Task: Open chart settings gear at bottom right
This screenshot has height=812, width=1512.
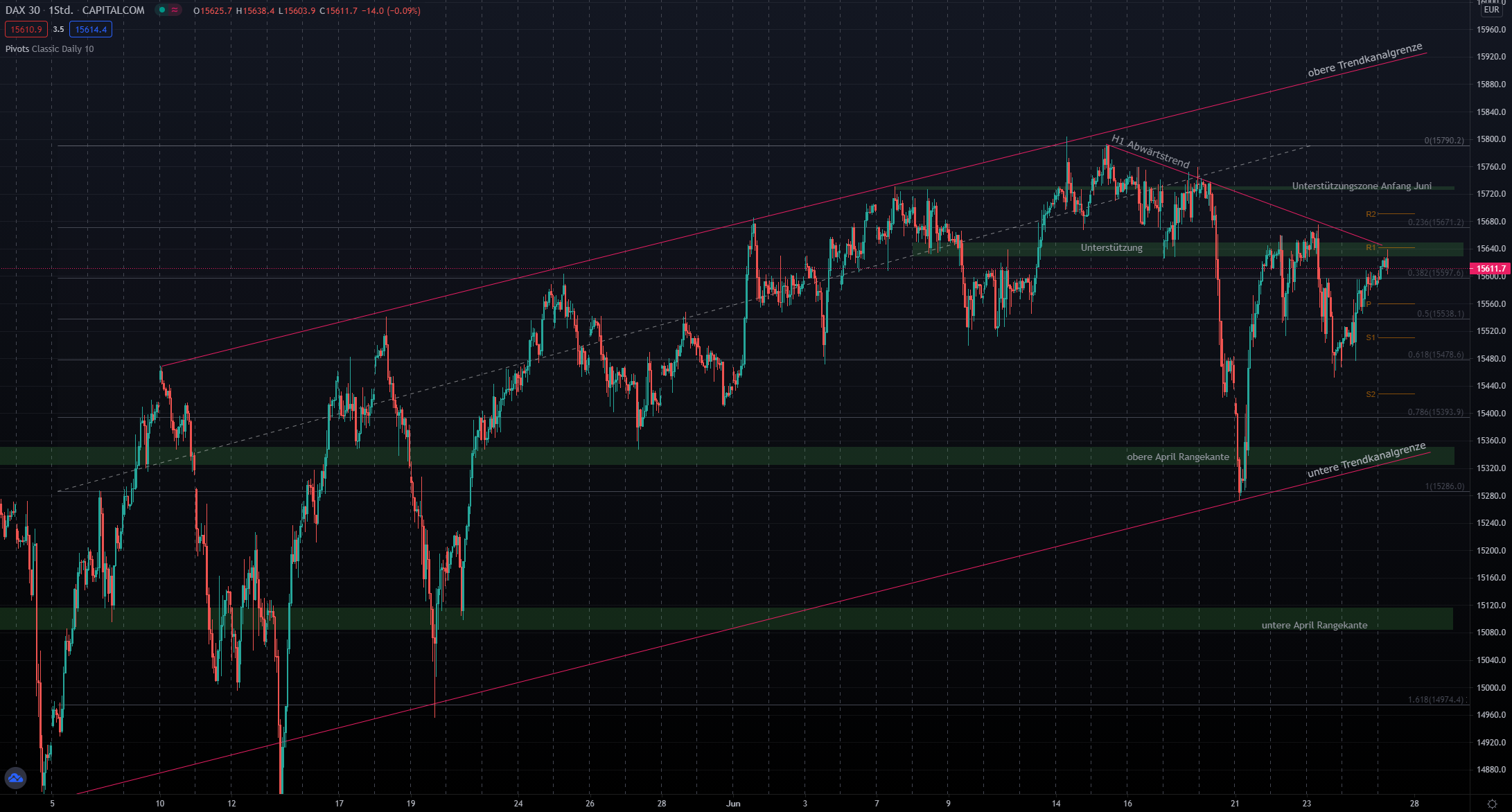Action: pos(1492,804)
